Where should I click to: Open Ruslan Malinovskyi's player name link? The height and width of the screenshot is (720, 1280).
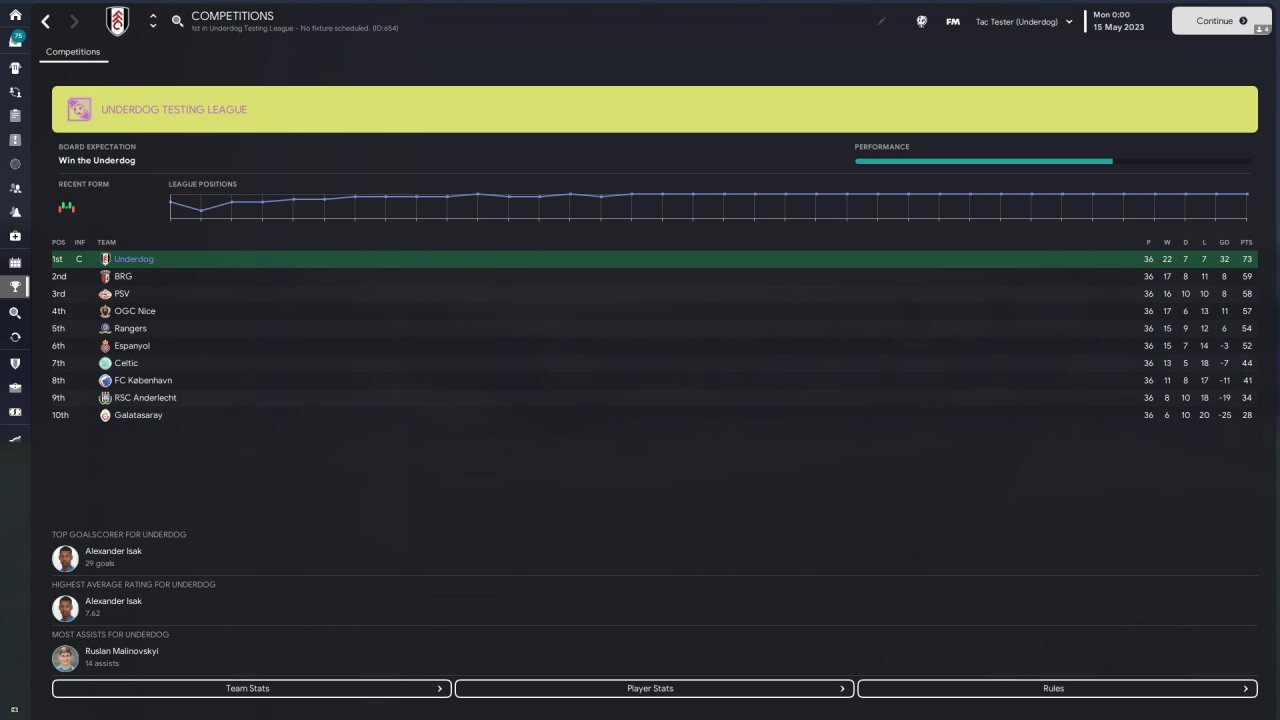click(122, 651)
